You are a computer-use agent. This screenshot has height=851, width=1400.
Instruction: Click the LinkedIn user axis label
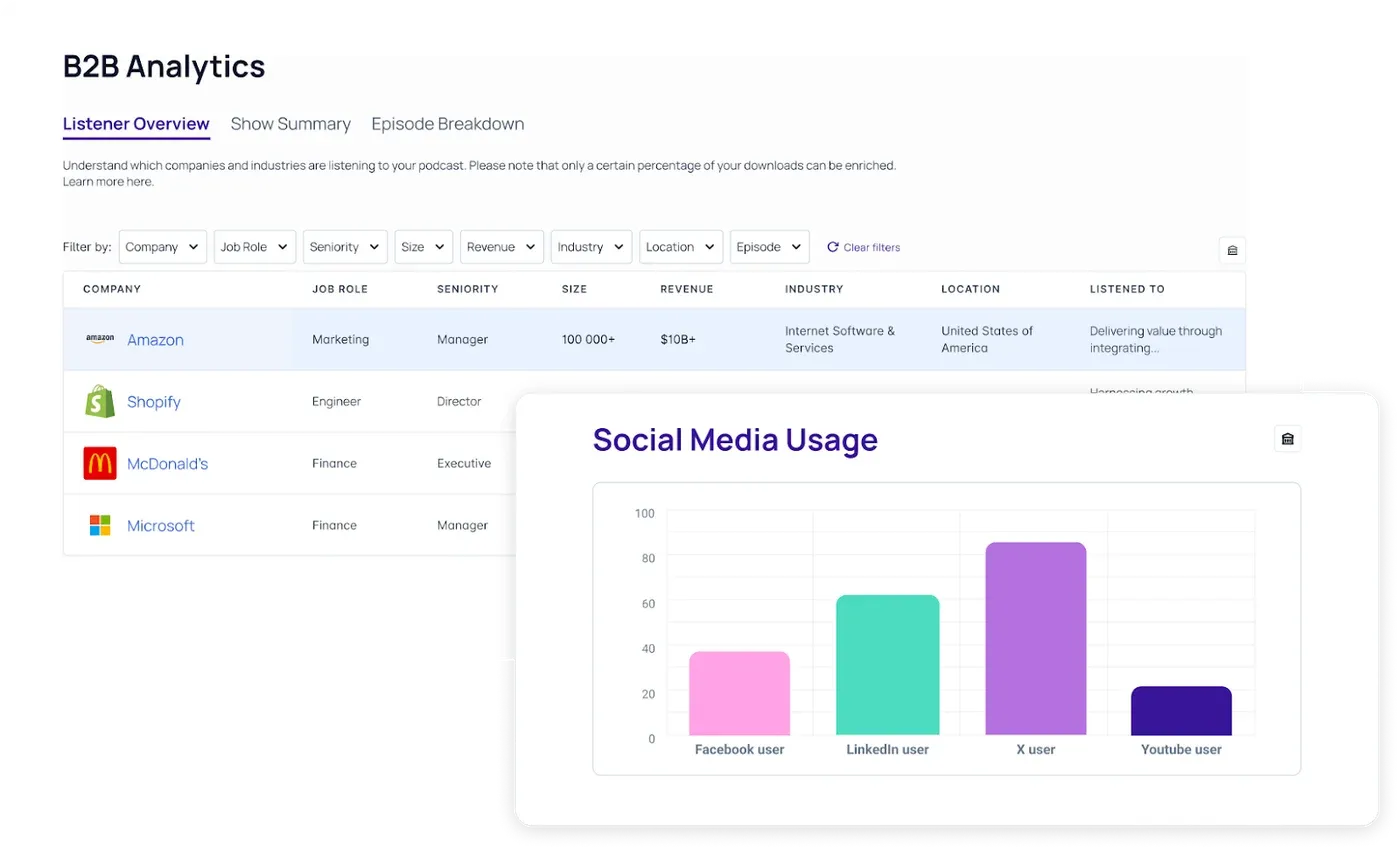pos(887,749)
